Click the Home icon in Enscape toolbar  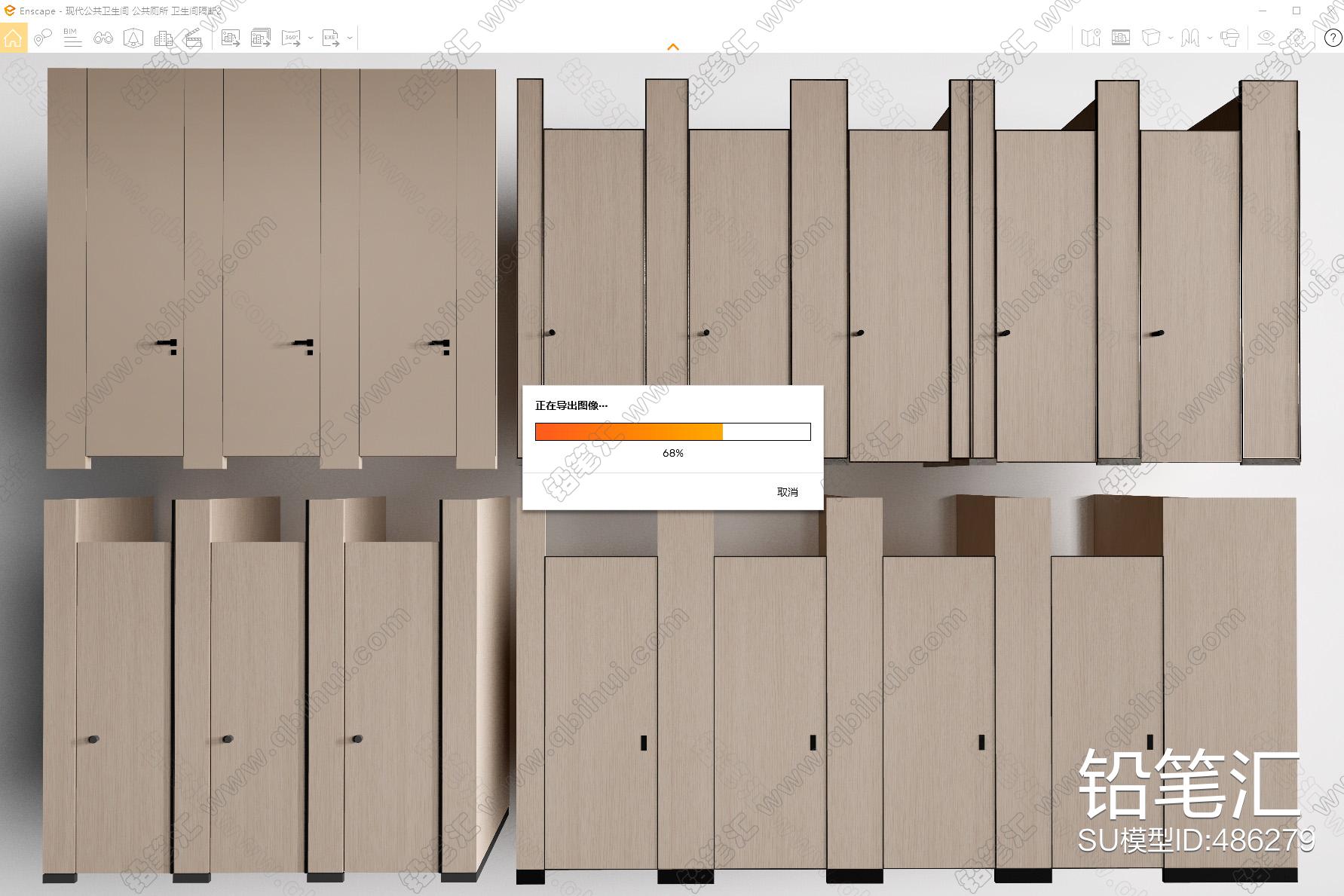[13, 38]
